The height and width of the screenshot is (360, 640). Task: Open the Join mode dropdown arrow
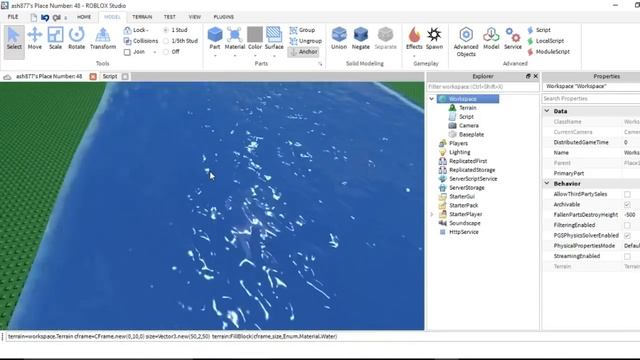pos(155,52)
